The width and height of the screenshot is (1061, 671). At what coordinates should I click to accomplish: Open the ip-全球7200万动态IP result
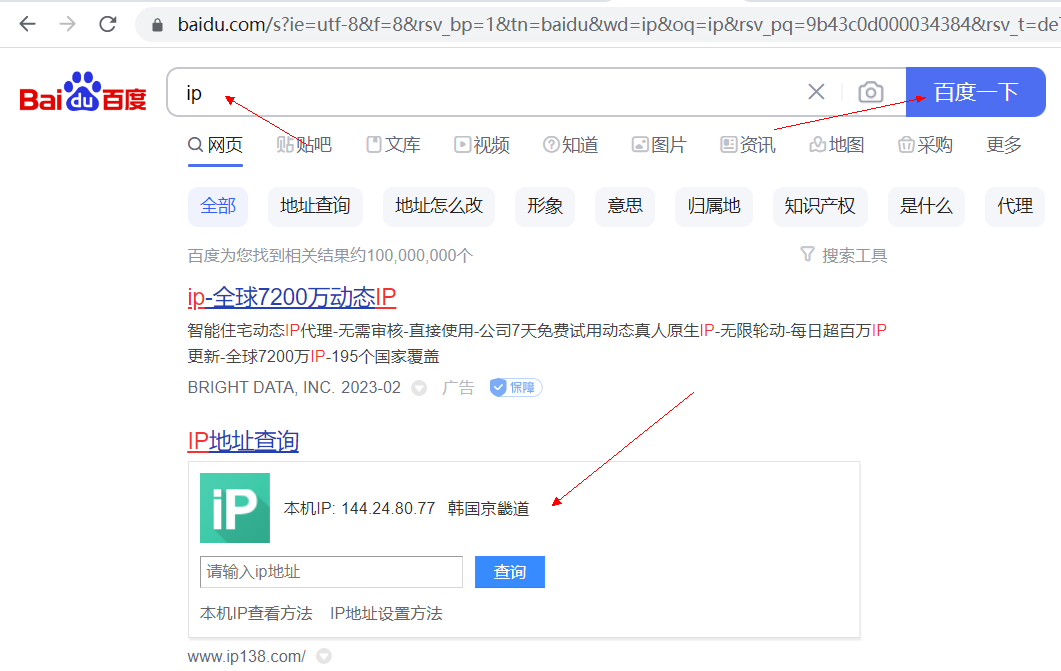[292, 297]
